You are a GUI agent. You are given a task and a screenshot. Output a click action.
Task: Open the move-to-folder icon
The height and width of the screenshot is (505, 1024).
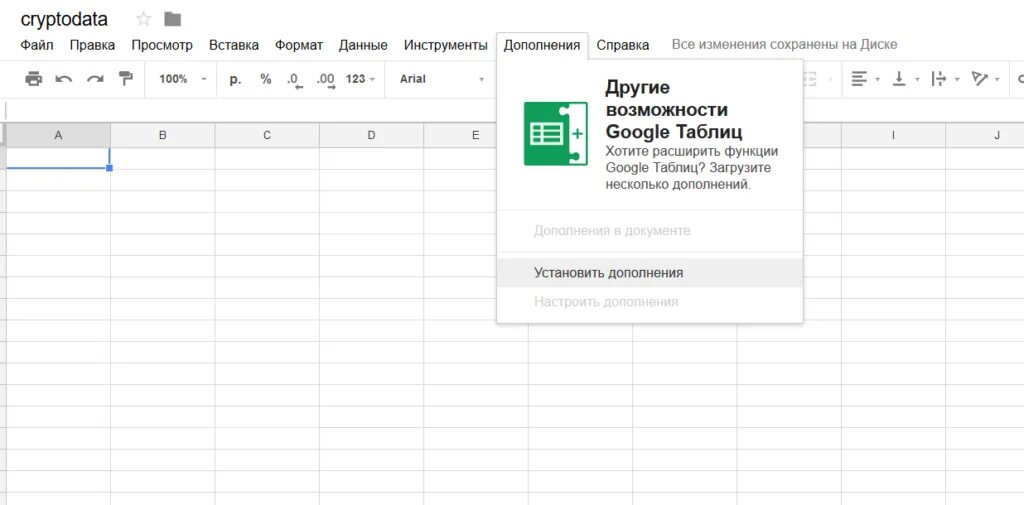[x=172, y=19]
